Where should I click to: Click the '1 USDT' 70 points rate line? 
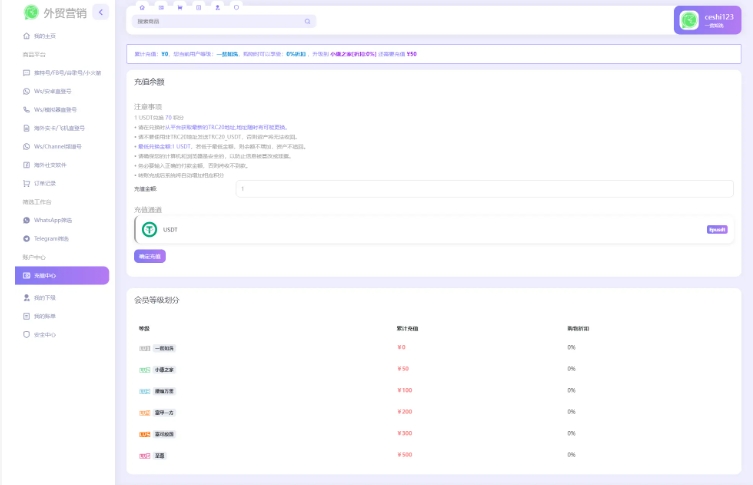point(159,118)
